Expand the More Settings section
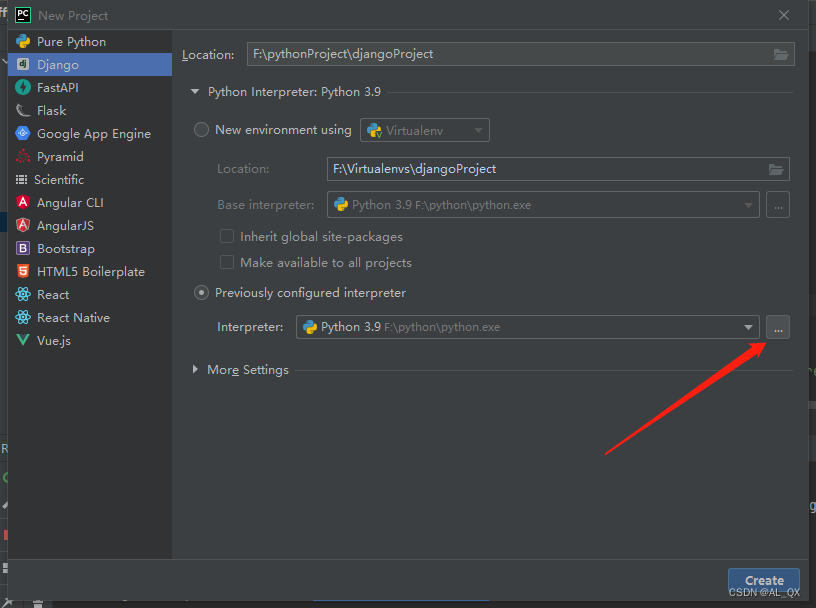The image size is (816, 608). click(195, 369)
